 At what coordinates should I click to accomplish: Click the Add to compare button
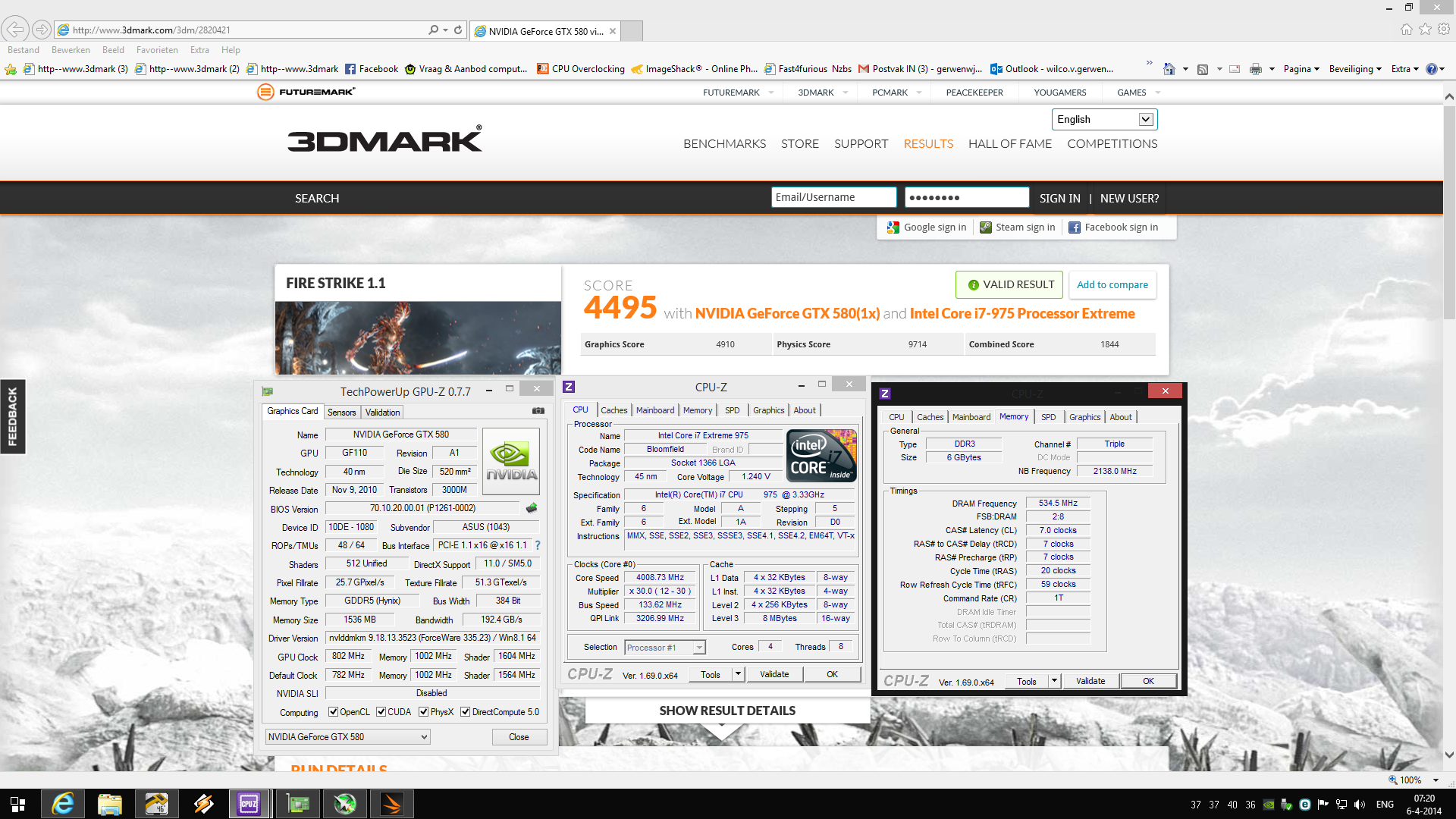click(x=1112, y=285)
